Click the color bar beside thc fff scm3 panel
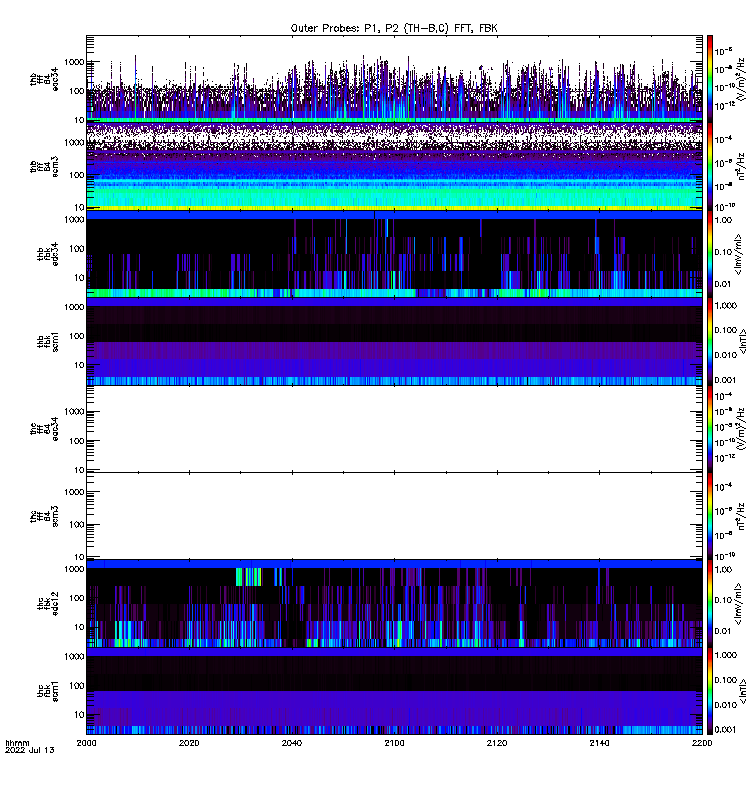Image resolution: width=750 pixels, height=800 pixels. [x=710, y=516]
